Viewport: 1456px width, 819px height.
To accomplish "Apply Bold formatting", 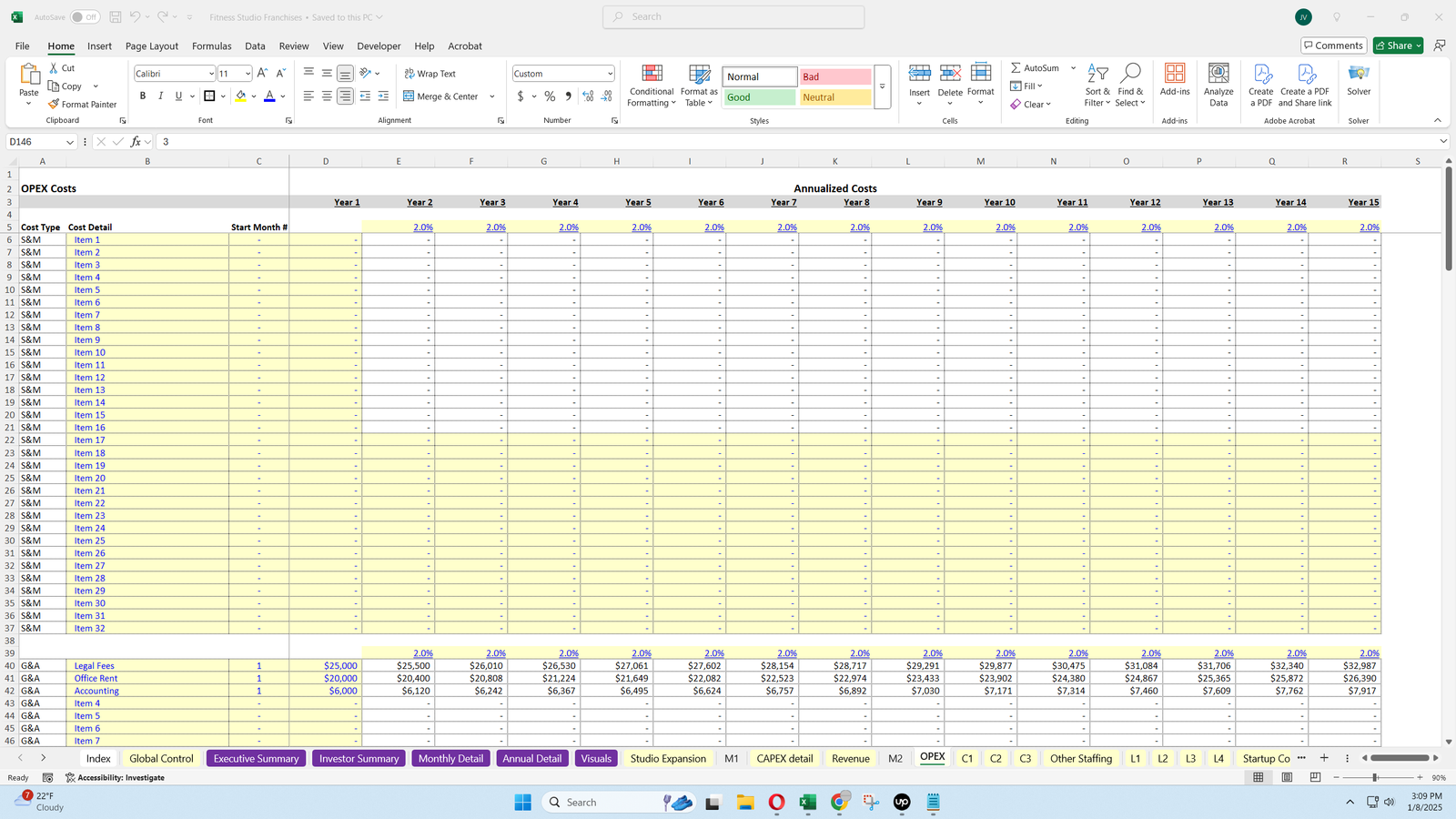I will click(143, 96).
